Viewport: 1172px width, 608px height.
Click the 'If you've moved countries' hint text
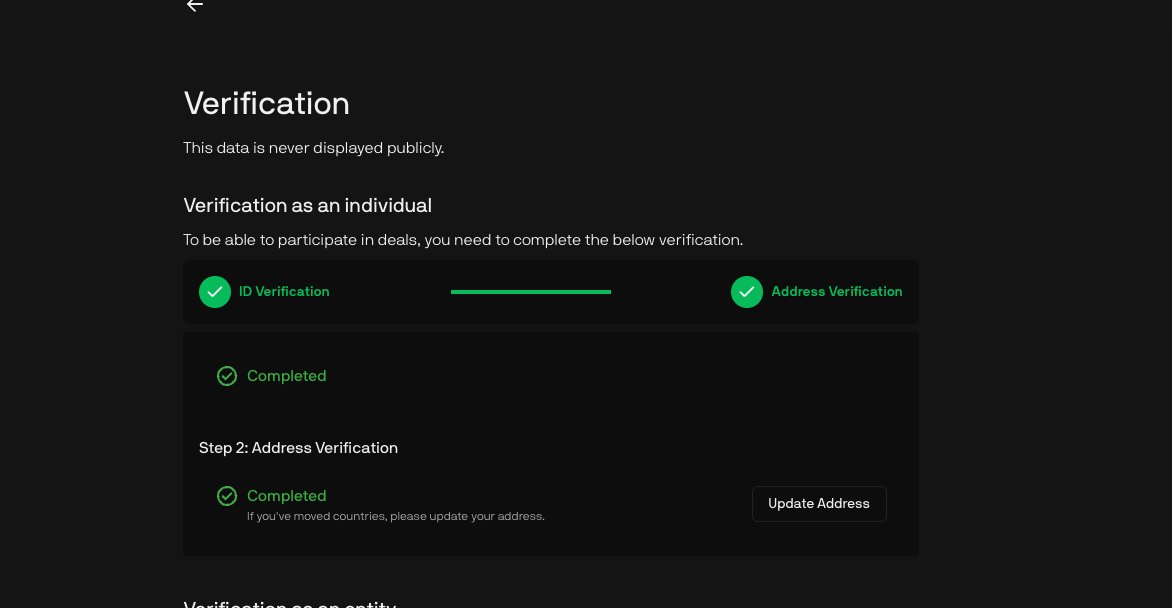(x=395, y=517)
